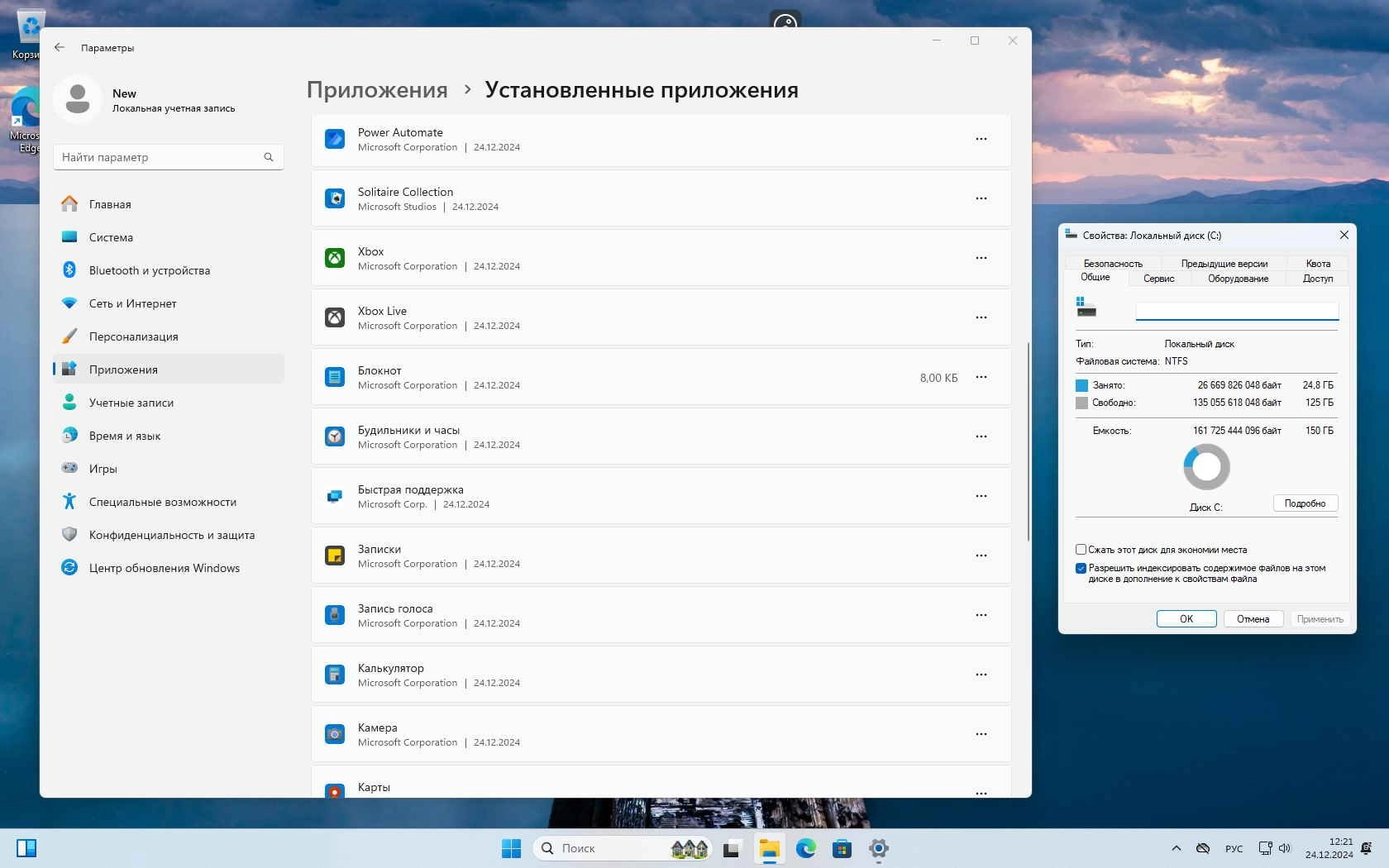
Task: Click the disk label text field
Action: point(1237,310)
